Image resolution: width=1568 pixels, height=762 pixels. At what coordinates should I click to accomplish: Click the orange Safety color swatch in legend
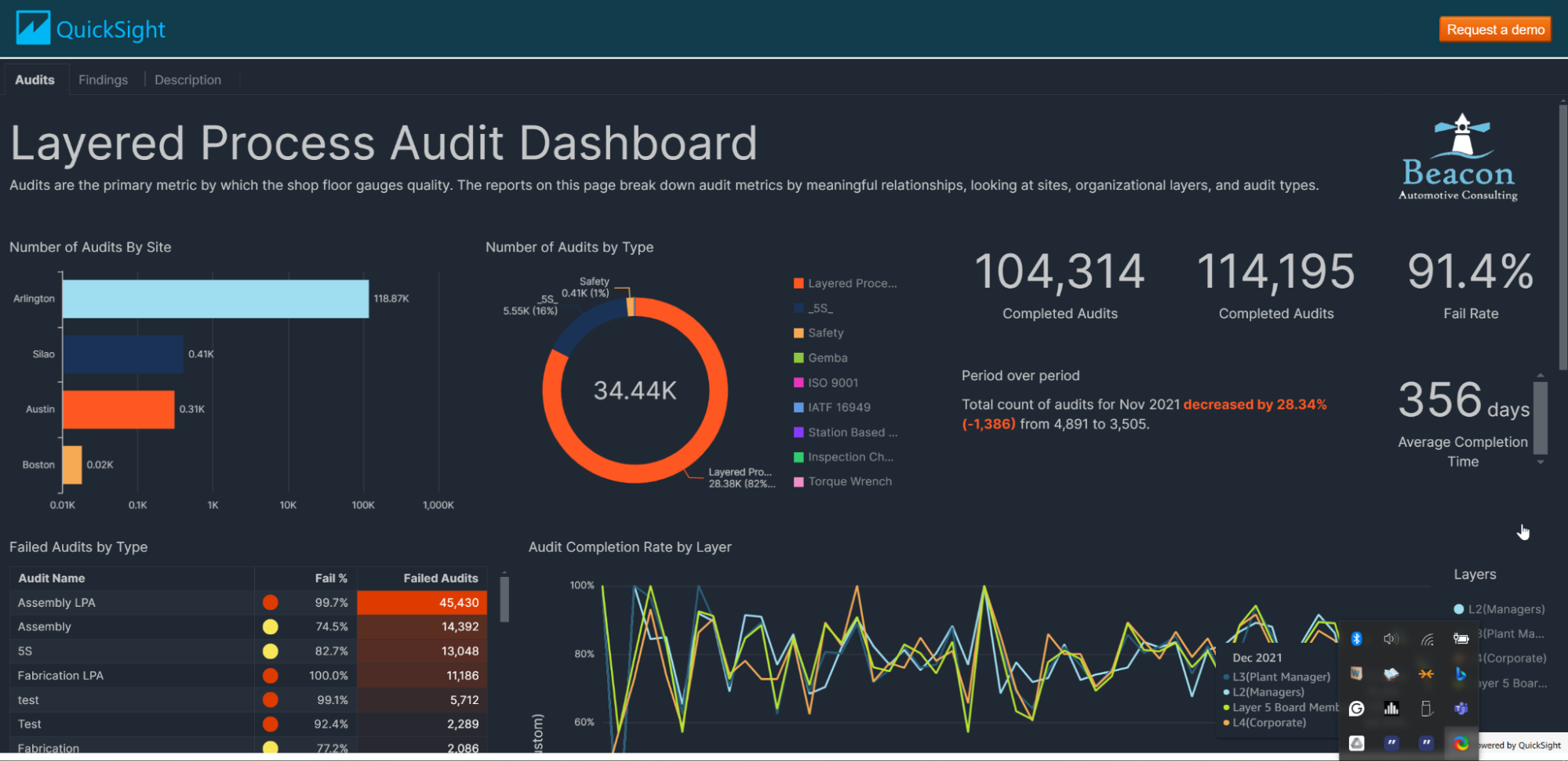[799, 333]
